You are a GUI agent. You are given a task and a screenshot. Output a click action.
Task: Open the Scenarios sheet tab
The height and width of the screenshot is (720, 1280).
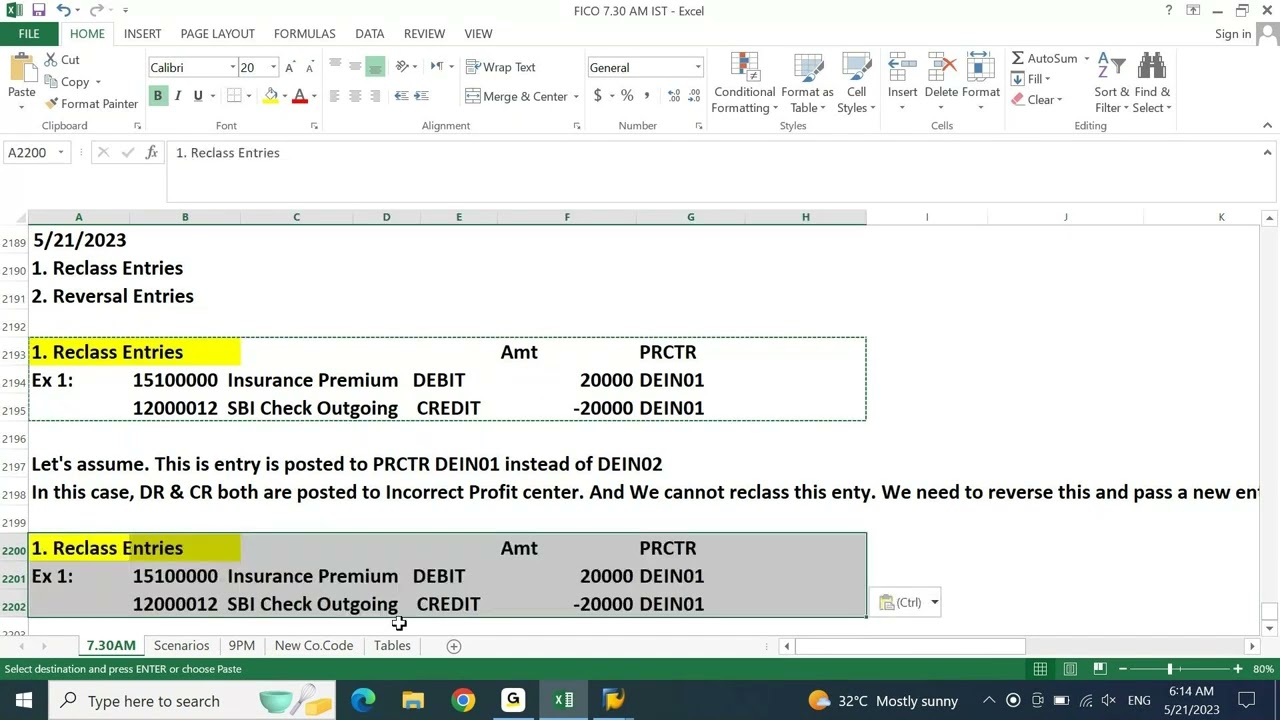181,646
